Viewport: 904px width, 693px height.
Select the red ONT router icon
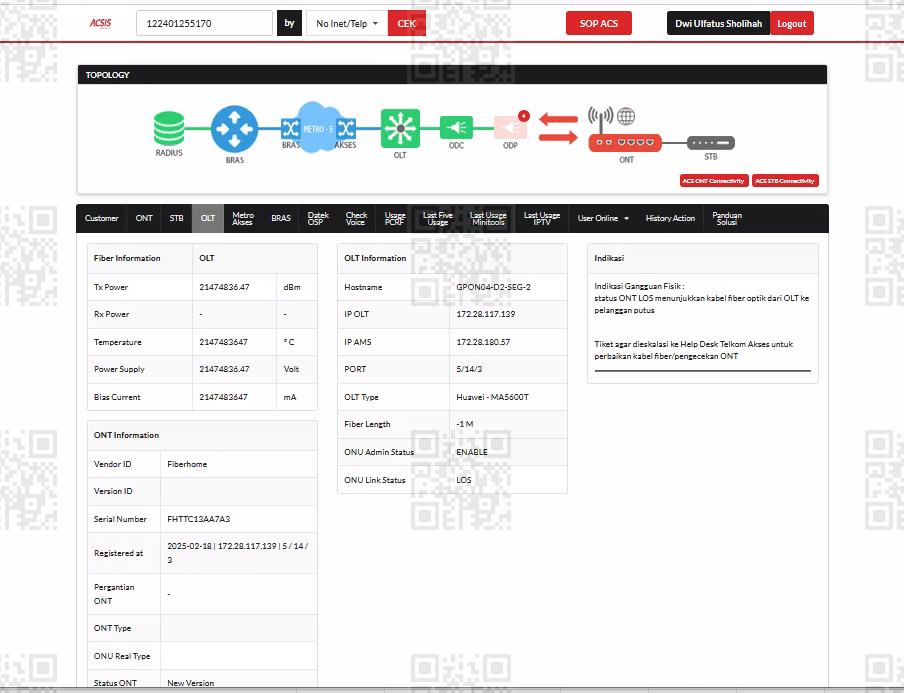625,142
